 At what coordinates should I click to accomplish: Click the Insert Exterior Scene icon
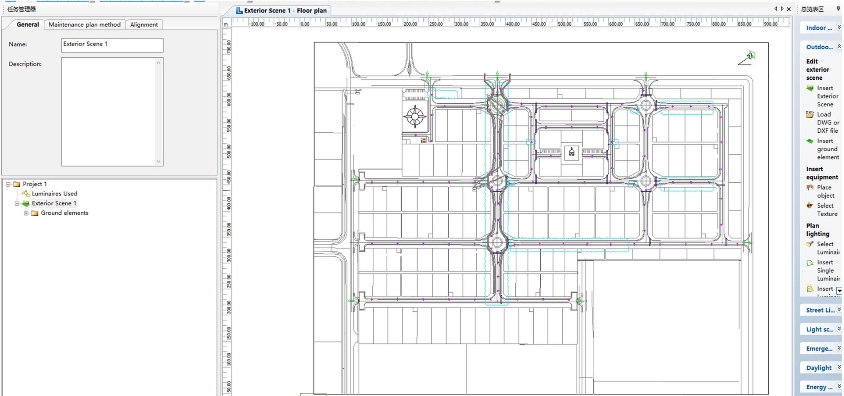point(810,88)
